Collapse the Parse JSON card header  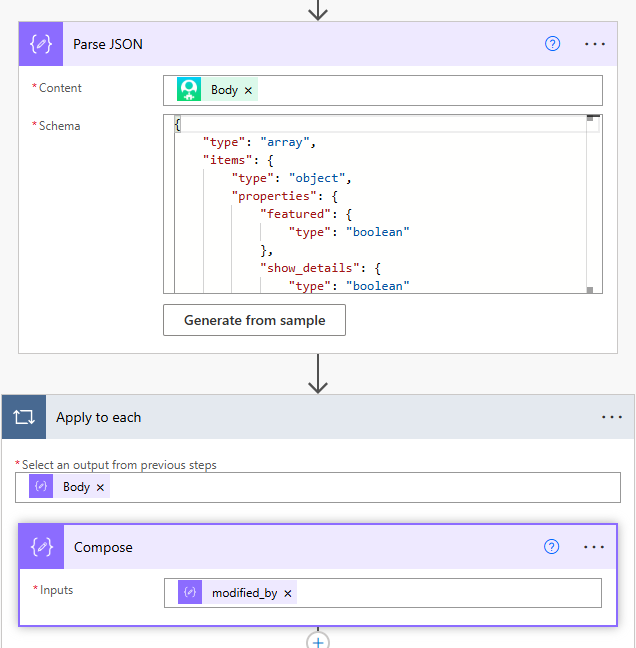pos(300,44)
